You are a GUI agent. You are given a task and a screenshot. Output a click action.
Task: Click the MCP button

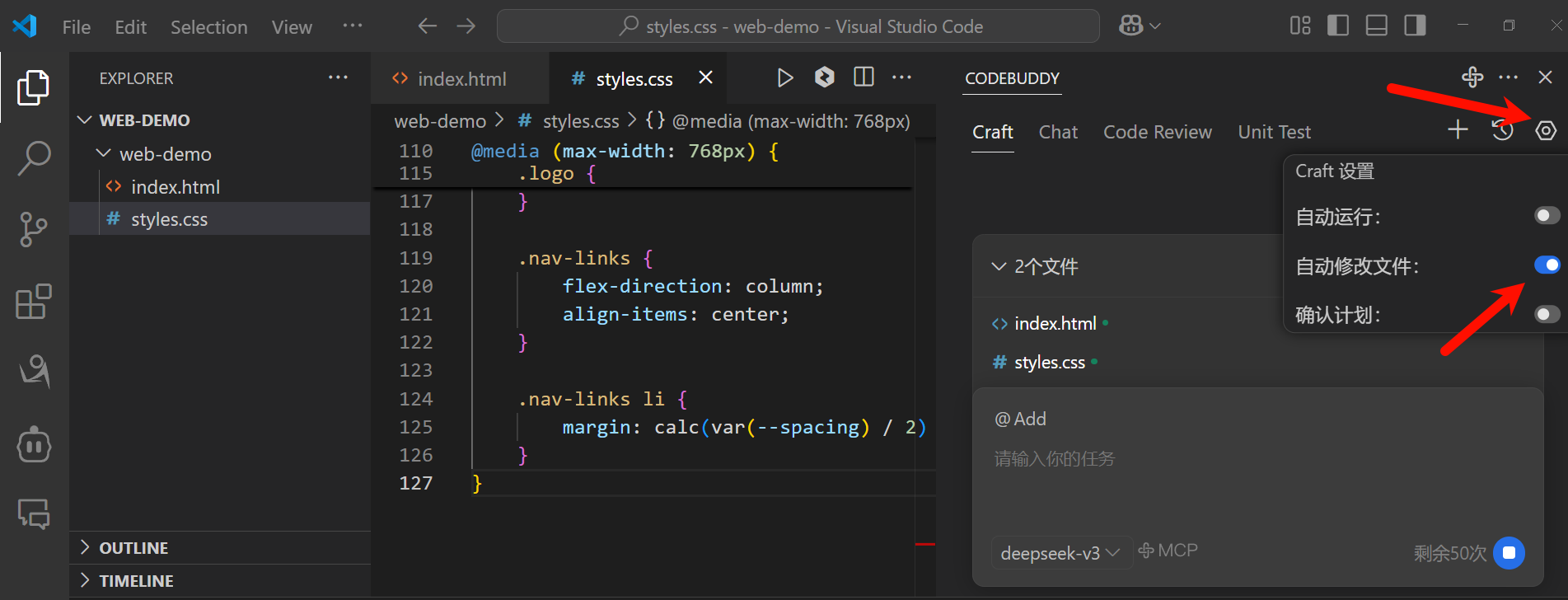point(1168,551)
